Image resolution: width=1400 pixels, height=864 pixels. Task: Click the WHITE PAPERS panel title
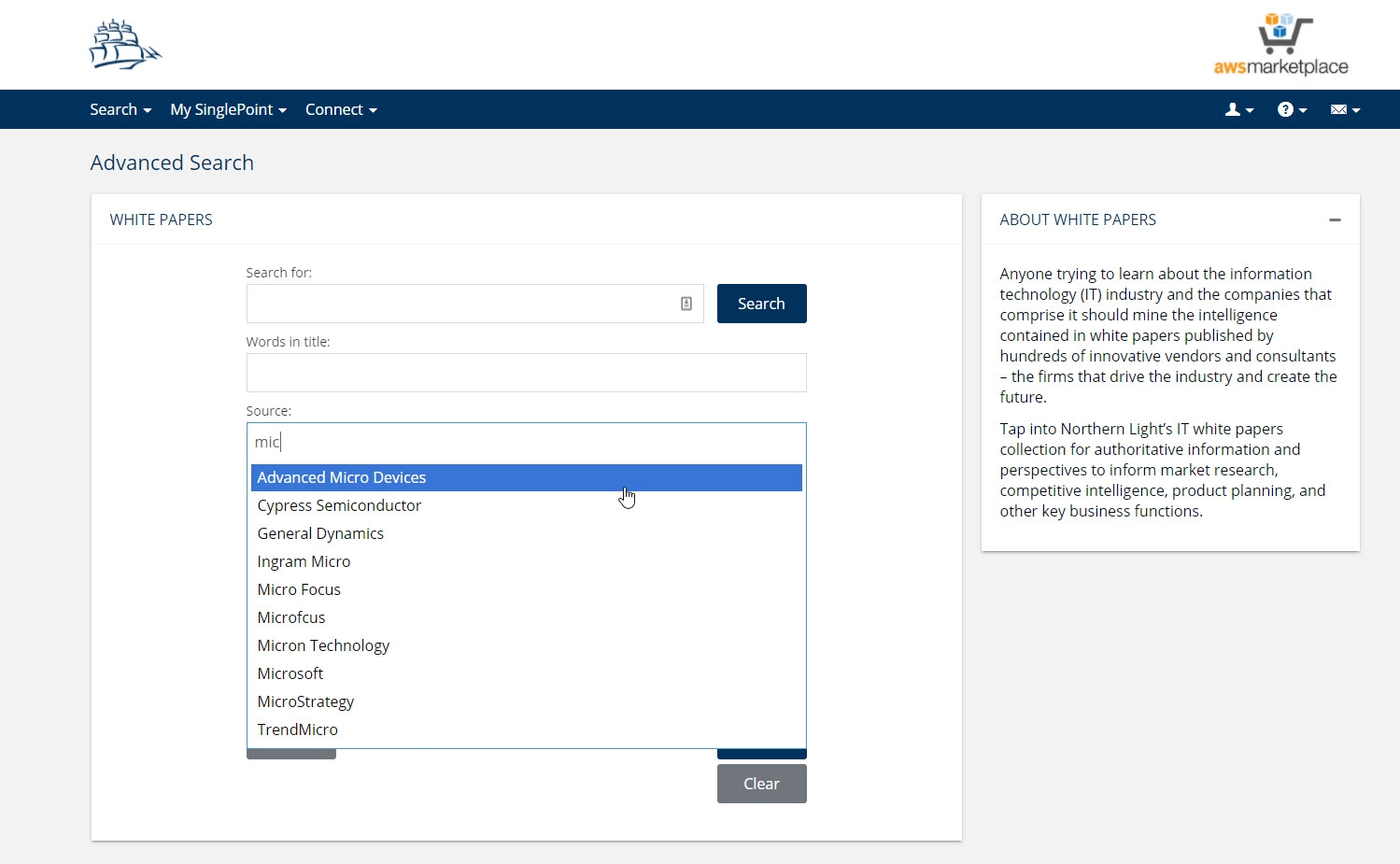tap(161, 220)
